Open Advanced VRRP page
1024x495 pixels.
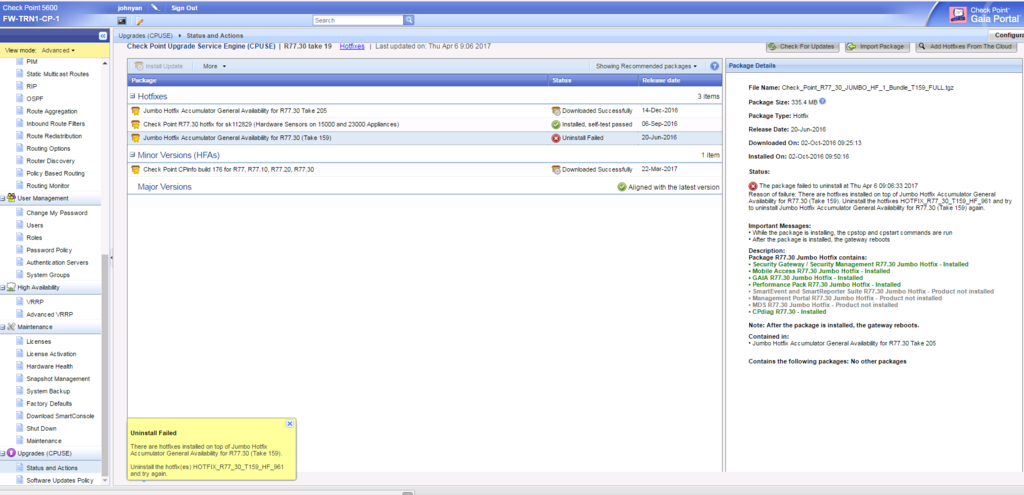(x=50, y=315)
